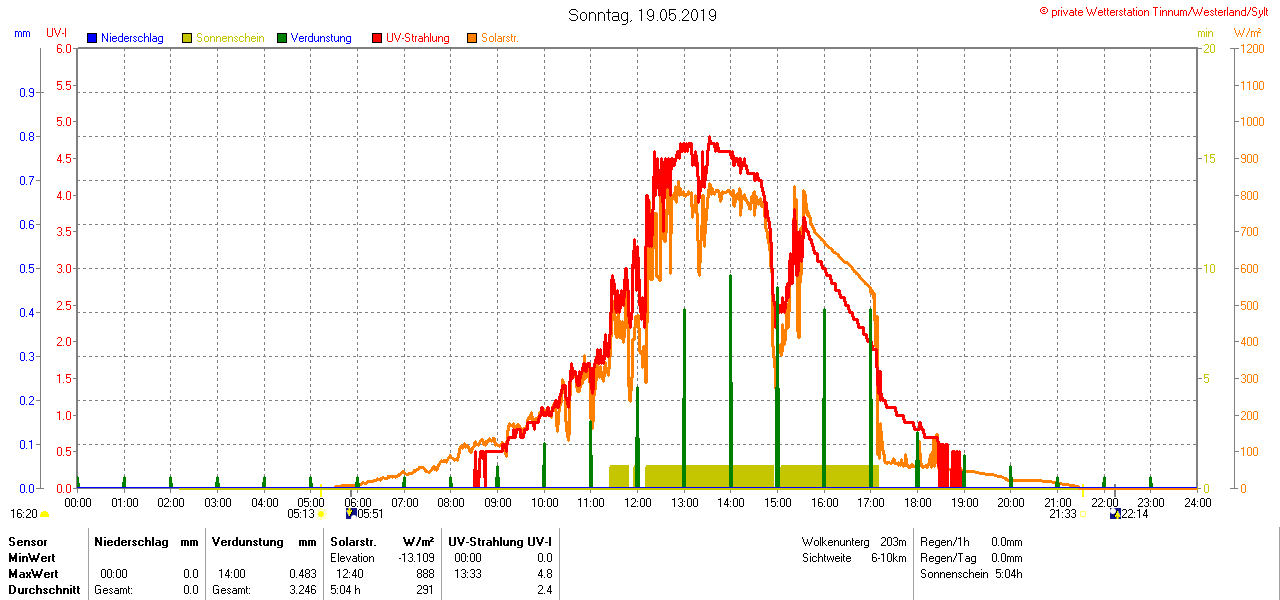Click the yellow sun icon beside 16:20
Viewport: 1280px width, 600px height.
pos(44,514)
